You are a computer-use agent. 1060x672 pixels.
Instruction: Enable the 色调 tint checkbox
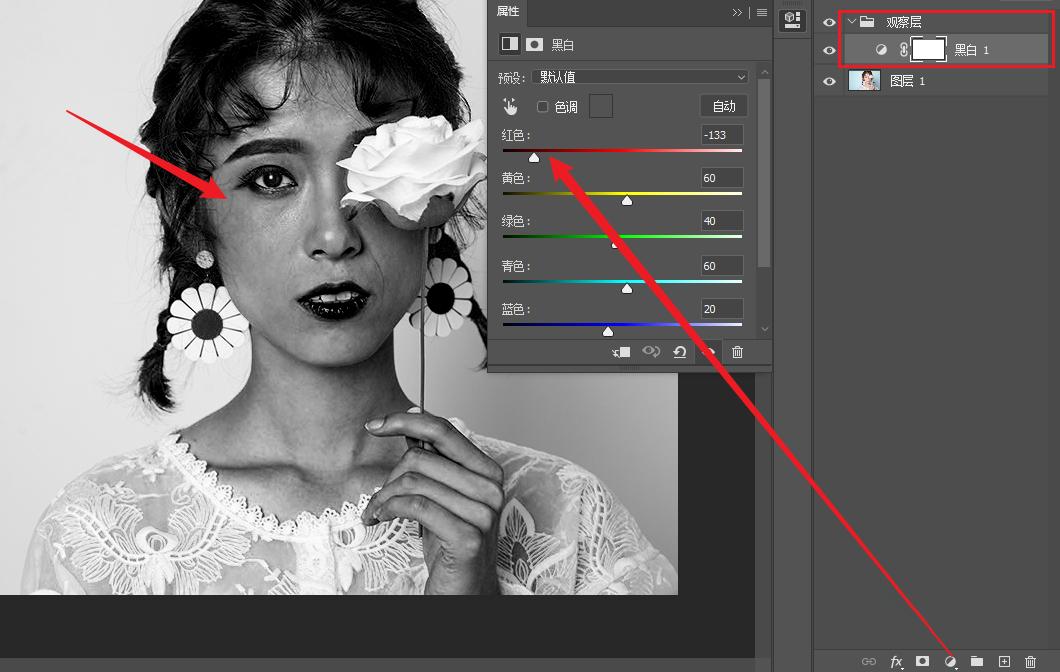(x=543, y=107)
